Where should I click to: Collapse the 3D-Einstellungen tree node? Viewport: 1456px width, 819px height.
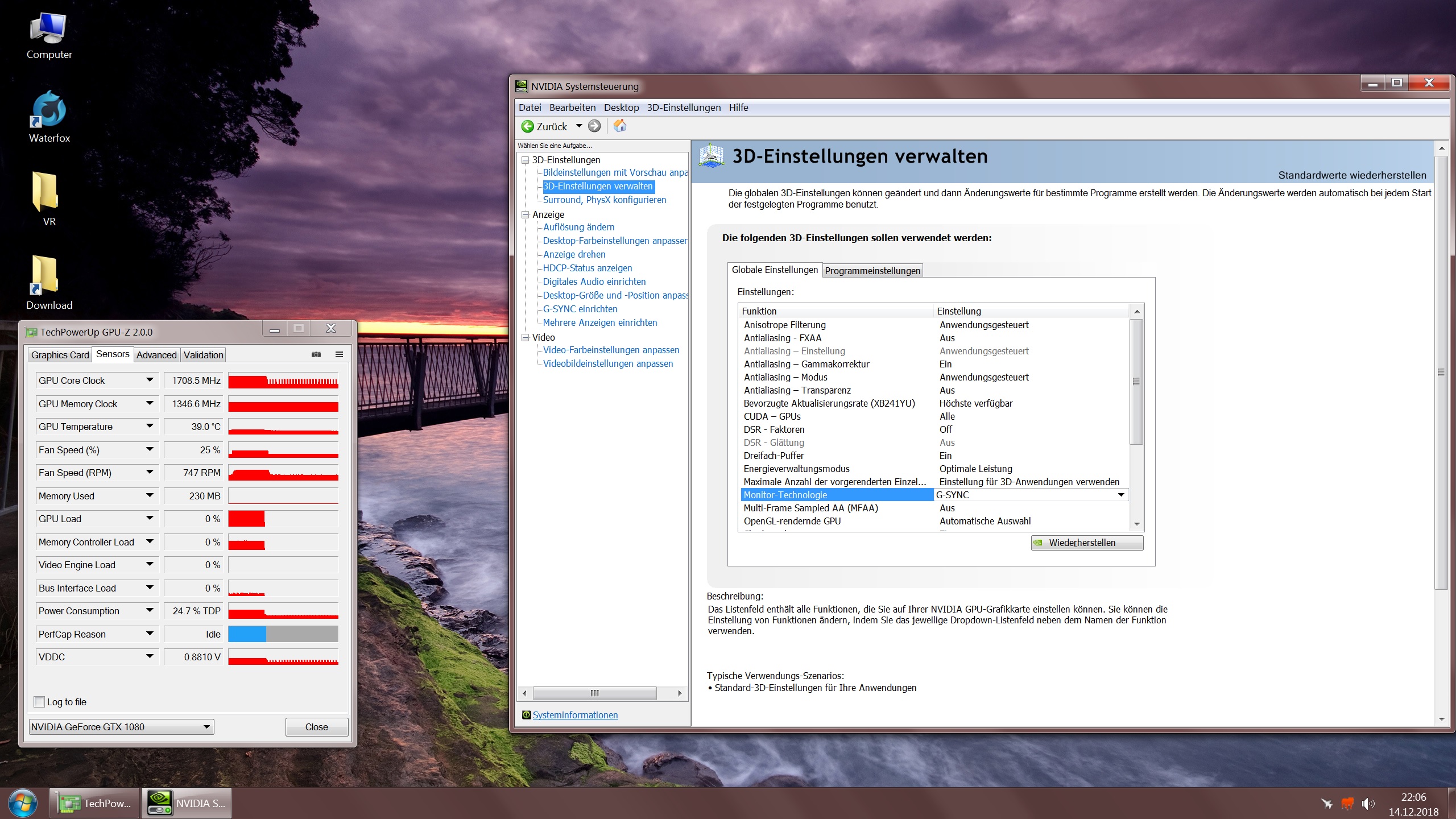coord(526,160)
